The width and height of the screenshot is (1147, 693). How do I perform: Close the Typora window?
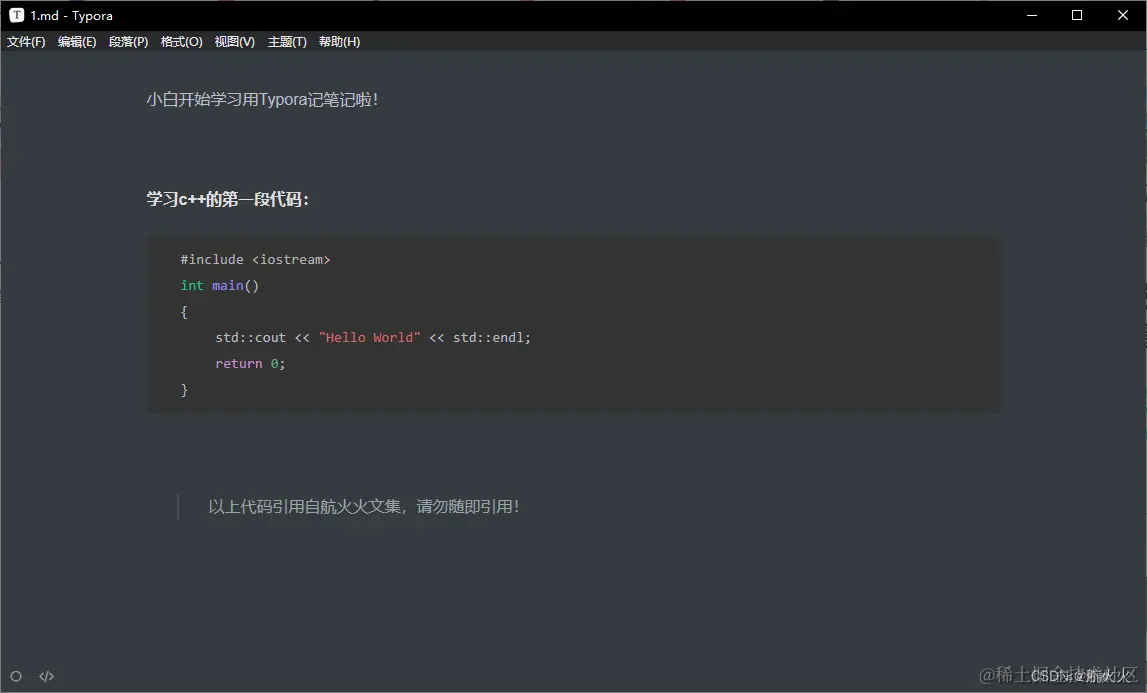[x=1123, y=15]
